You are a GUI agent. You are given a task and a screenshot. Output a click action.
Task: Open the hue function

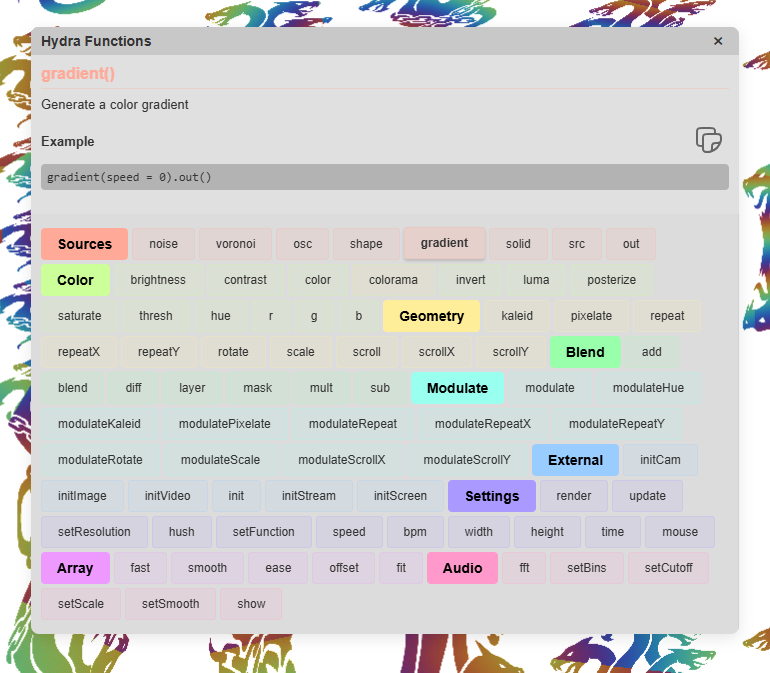coord(220,316)
